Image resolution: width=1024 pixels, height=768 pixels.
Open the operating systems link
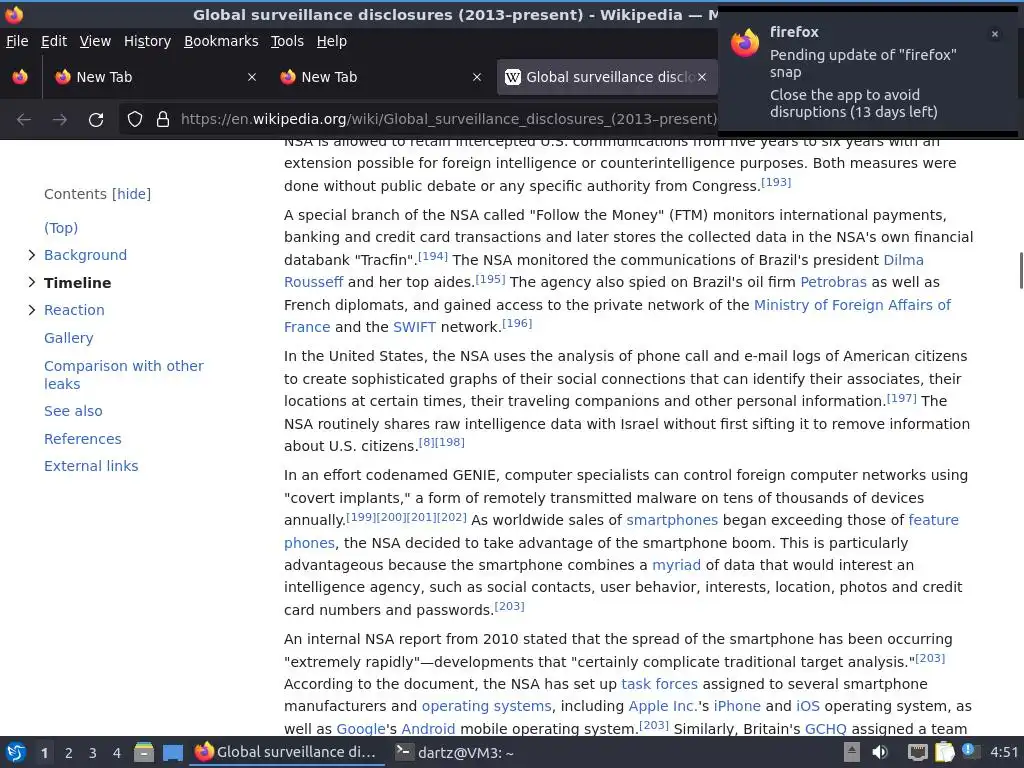[487, 707]
